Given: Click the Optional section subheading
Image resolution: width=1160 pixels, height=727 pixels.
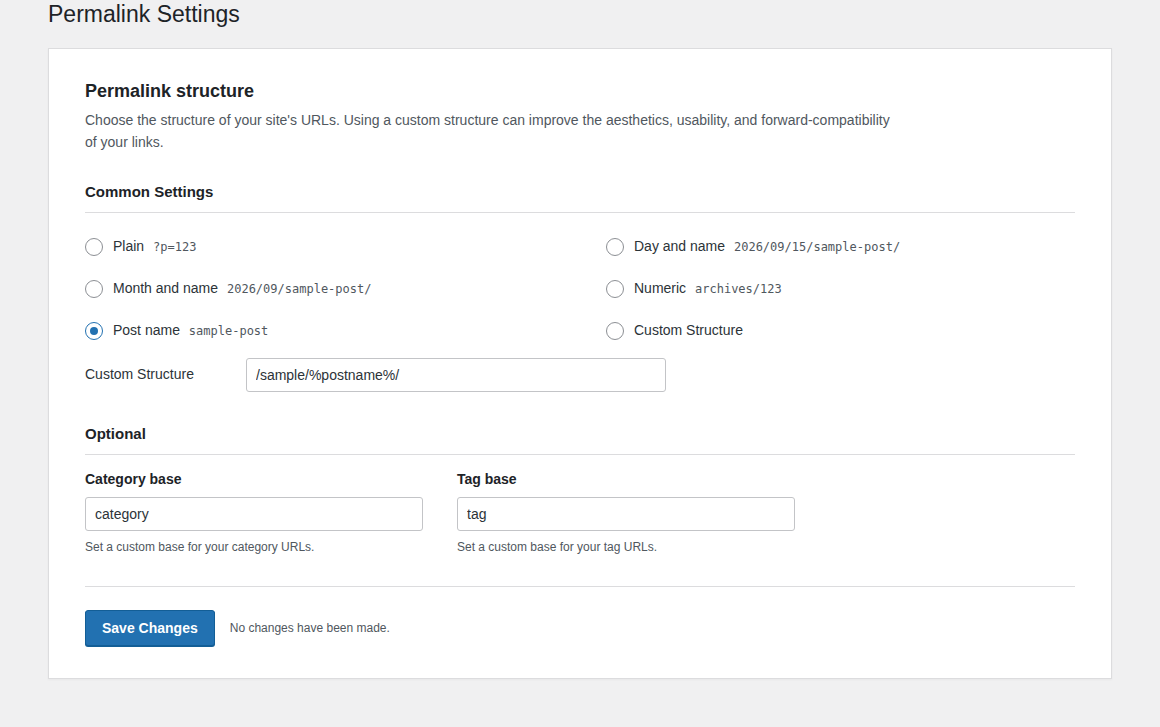Looking at the screenshot, I should [115, 434].
